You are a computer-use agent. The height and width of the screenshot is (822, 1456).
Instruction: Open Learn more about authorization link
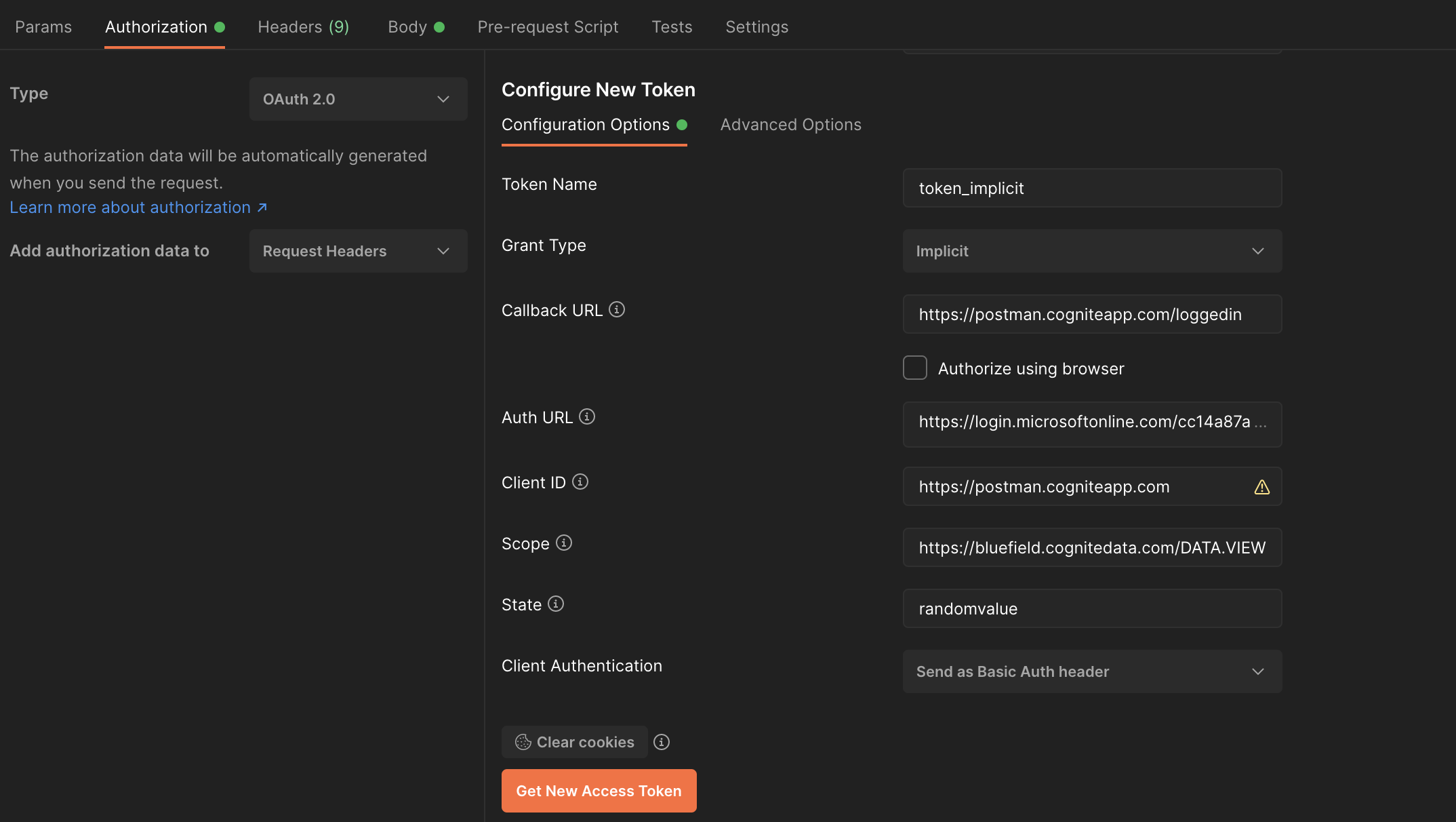tap(138, 208)
